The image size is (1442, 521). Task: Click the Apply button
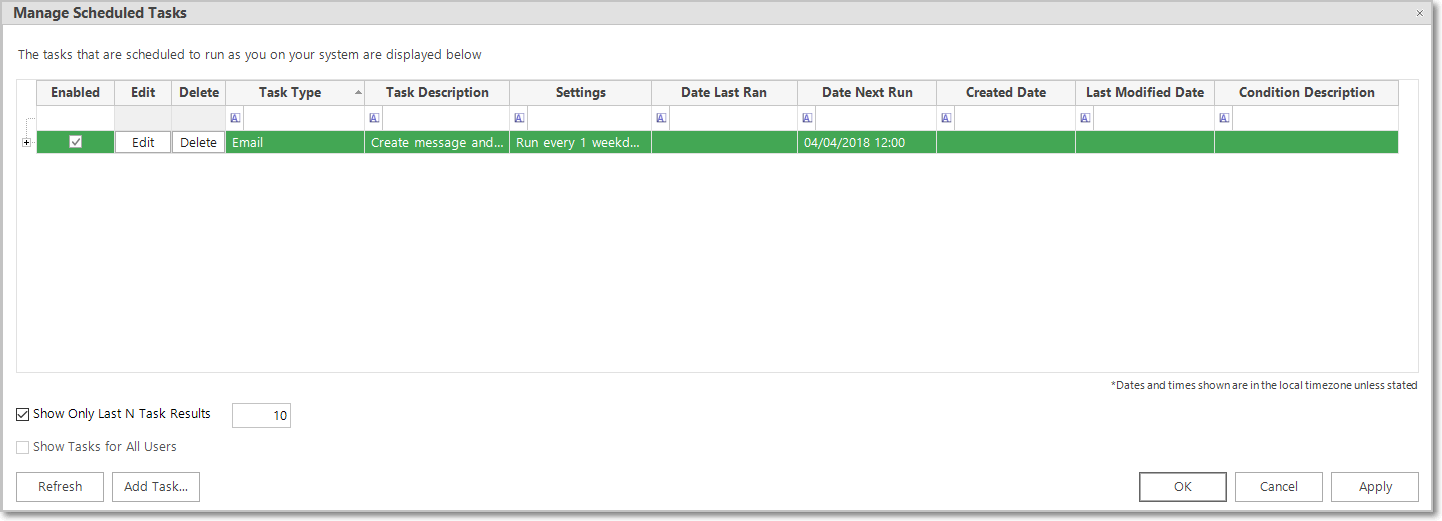1375,487
